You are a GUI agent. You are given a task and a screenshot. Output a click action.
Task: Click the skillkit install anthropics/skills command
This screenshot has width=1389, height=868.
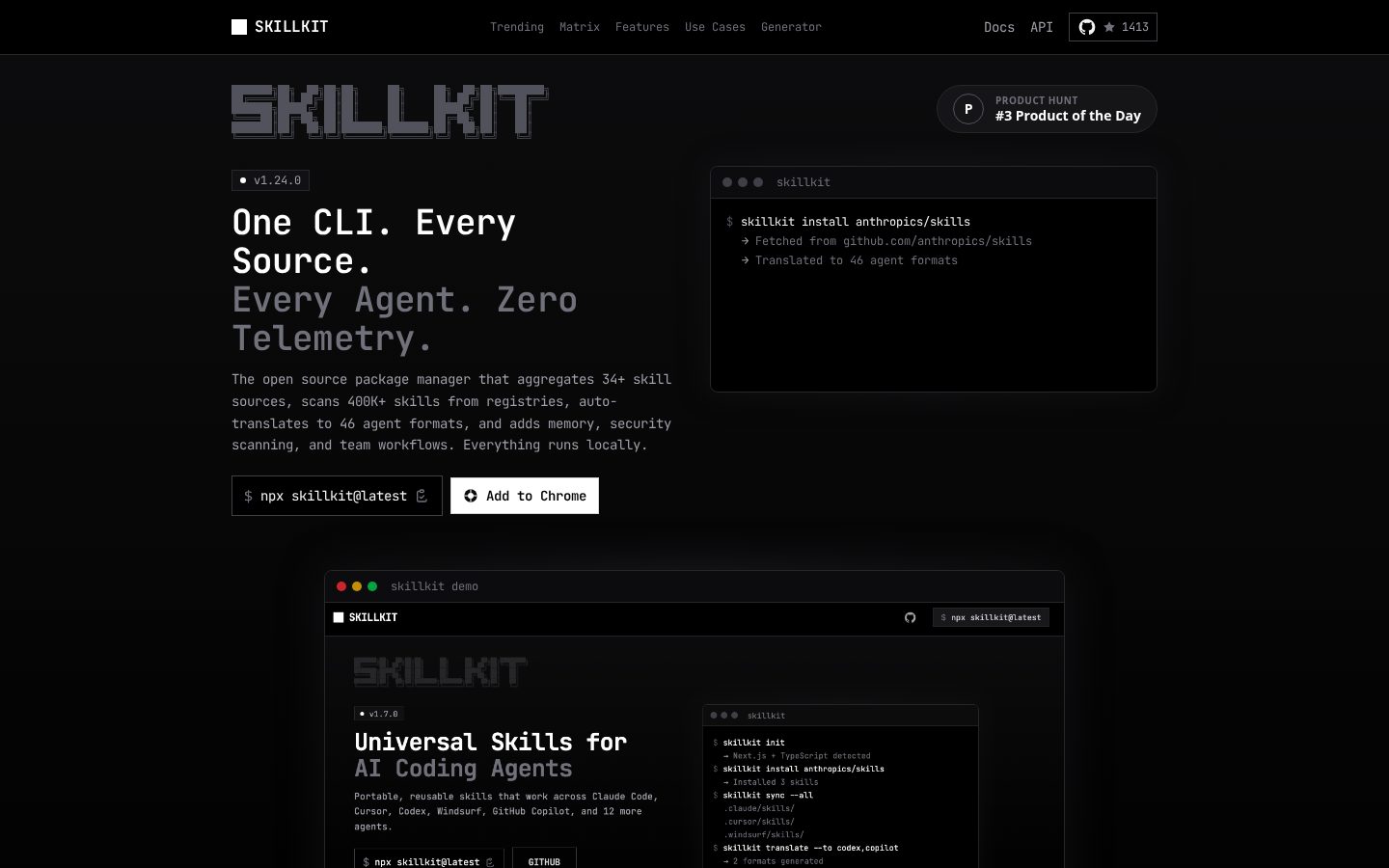856,222
